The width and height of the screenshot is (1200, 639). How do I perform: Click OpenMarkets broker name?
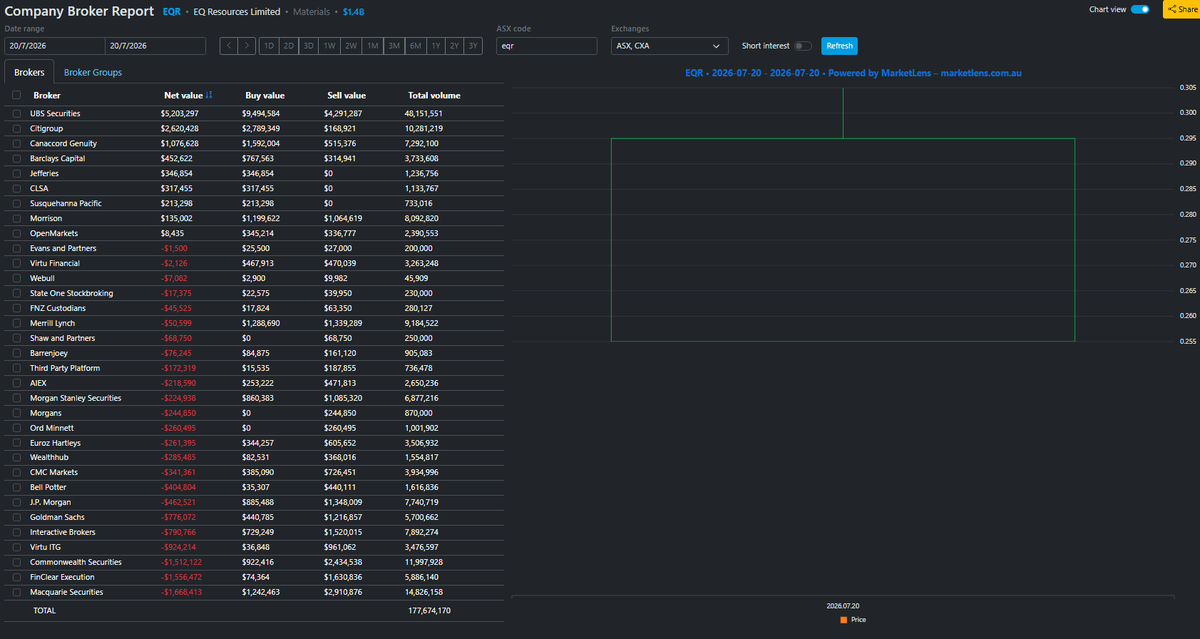[x=53, y=233]
